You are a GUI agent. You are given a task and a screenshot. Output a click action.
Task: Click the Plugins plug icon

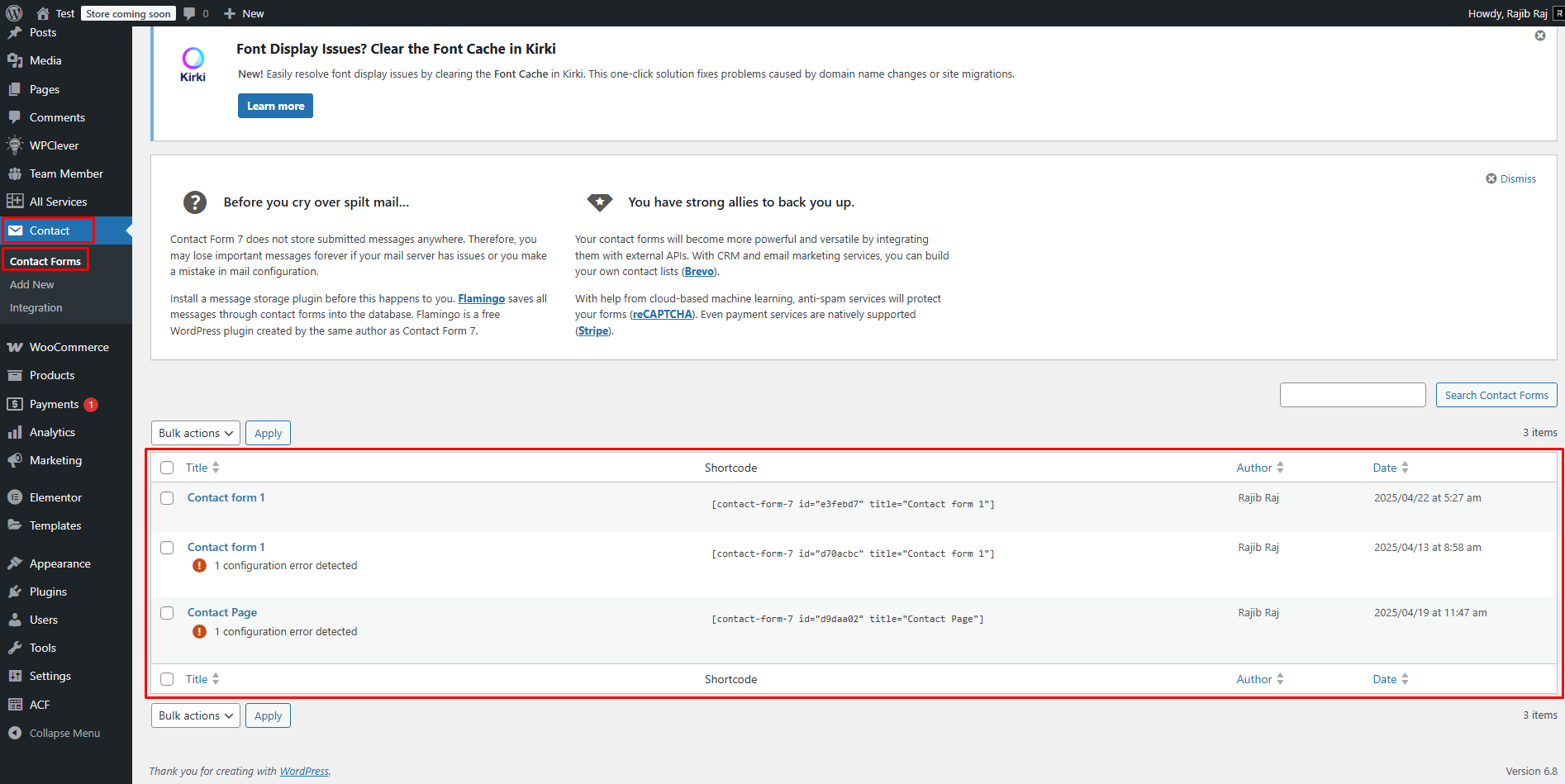pyautogui.click(x=15, y=592)
